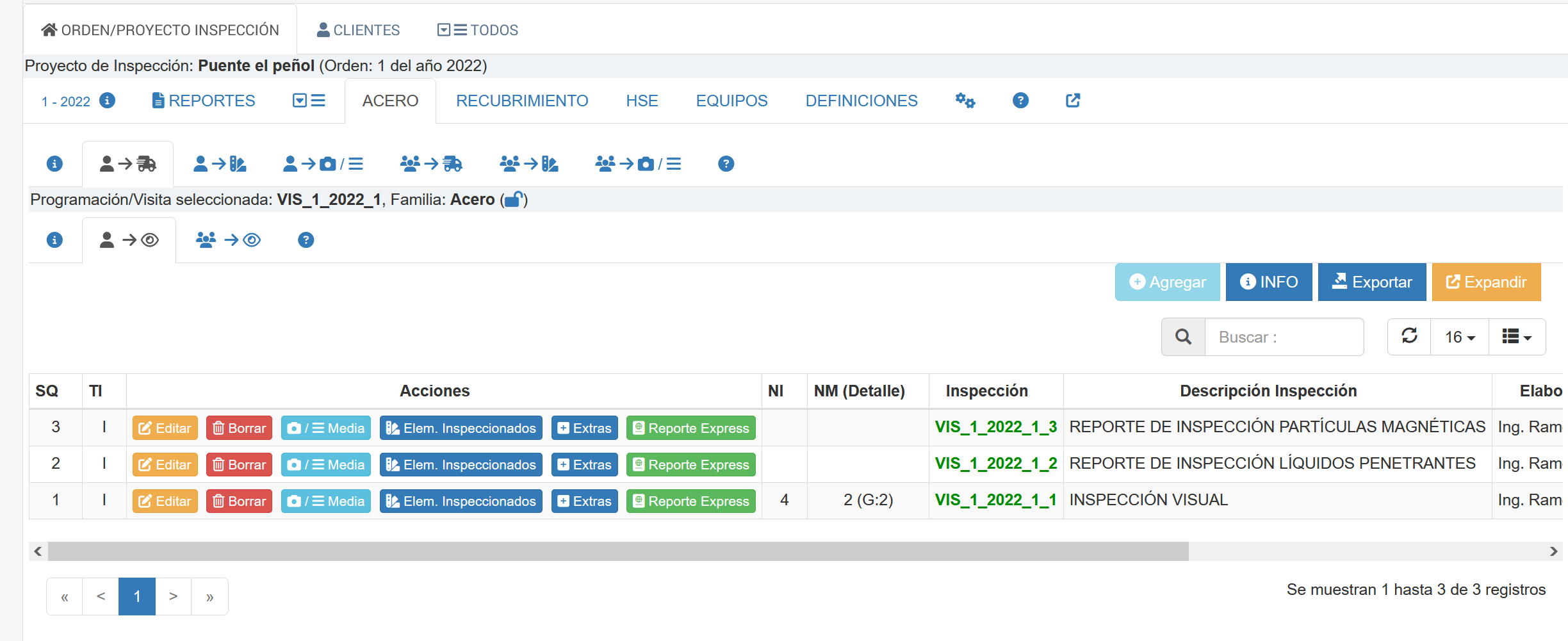Select the group-to-eye inspections tab
This screenshot has width=1568, height=641.
tap(228, 240)
